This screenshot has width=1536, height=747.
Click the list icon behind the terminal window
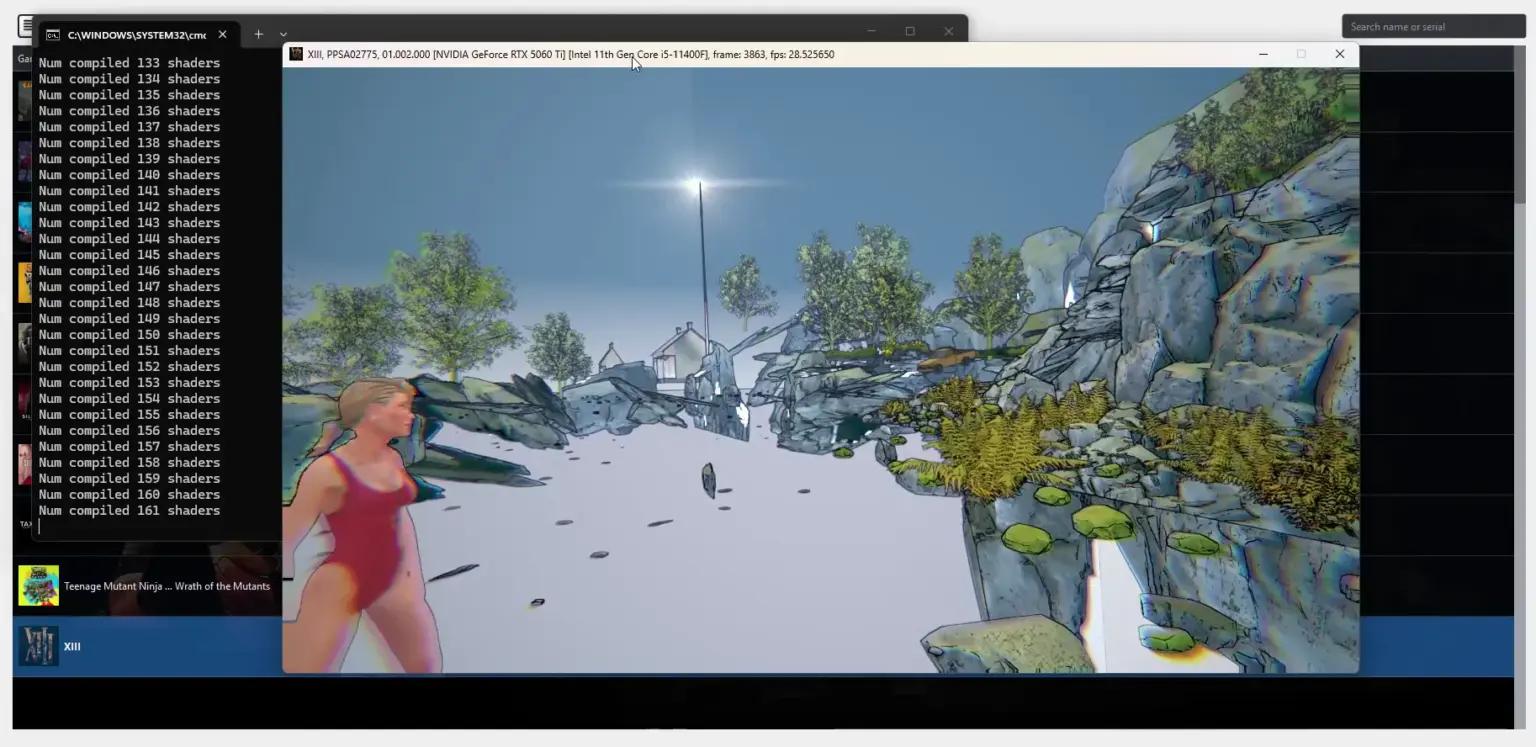[25, 25]
